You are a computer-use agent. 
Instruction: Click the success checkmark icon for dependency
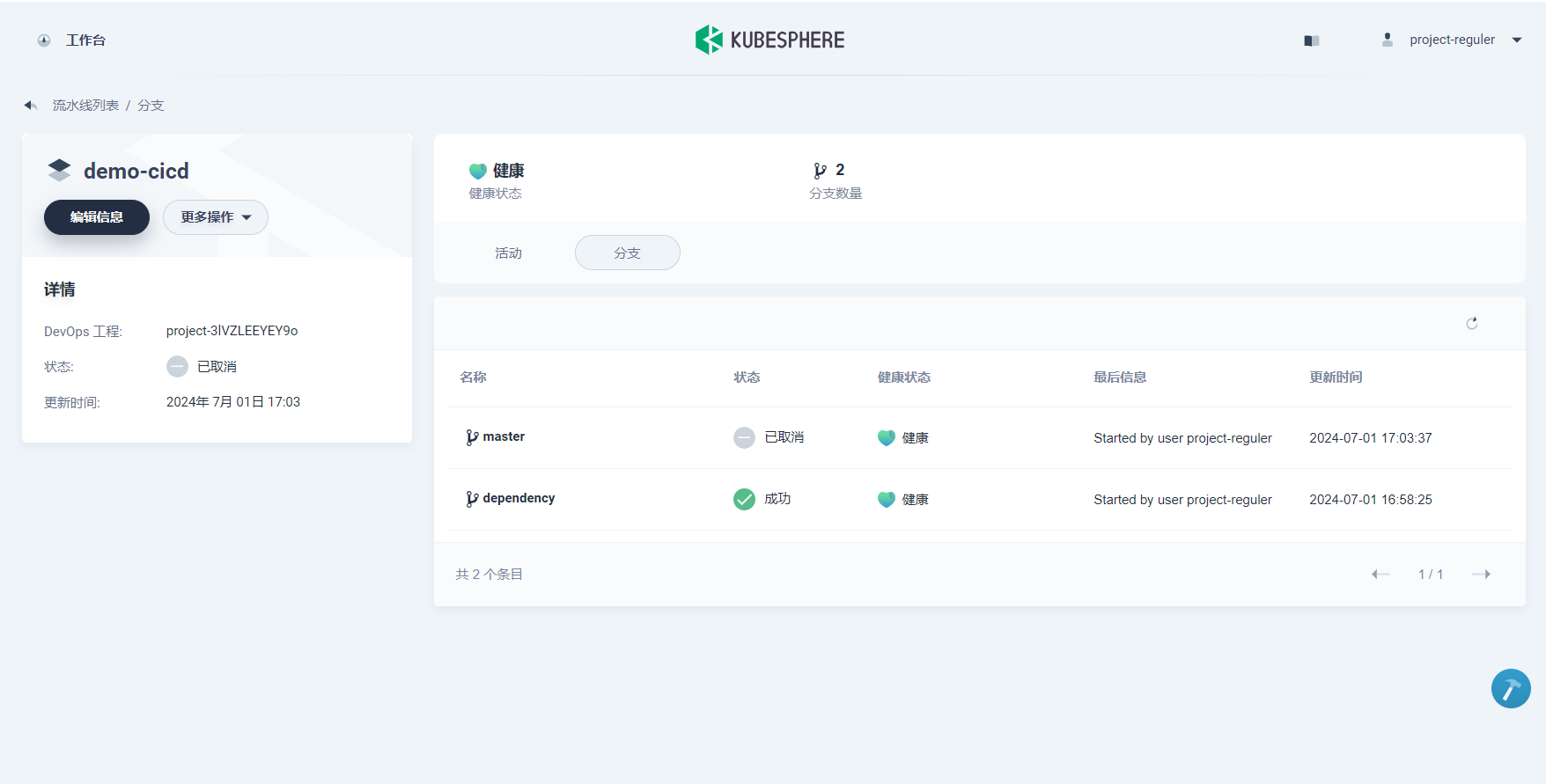point(744,499)
